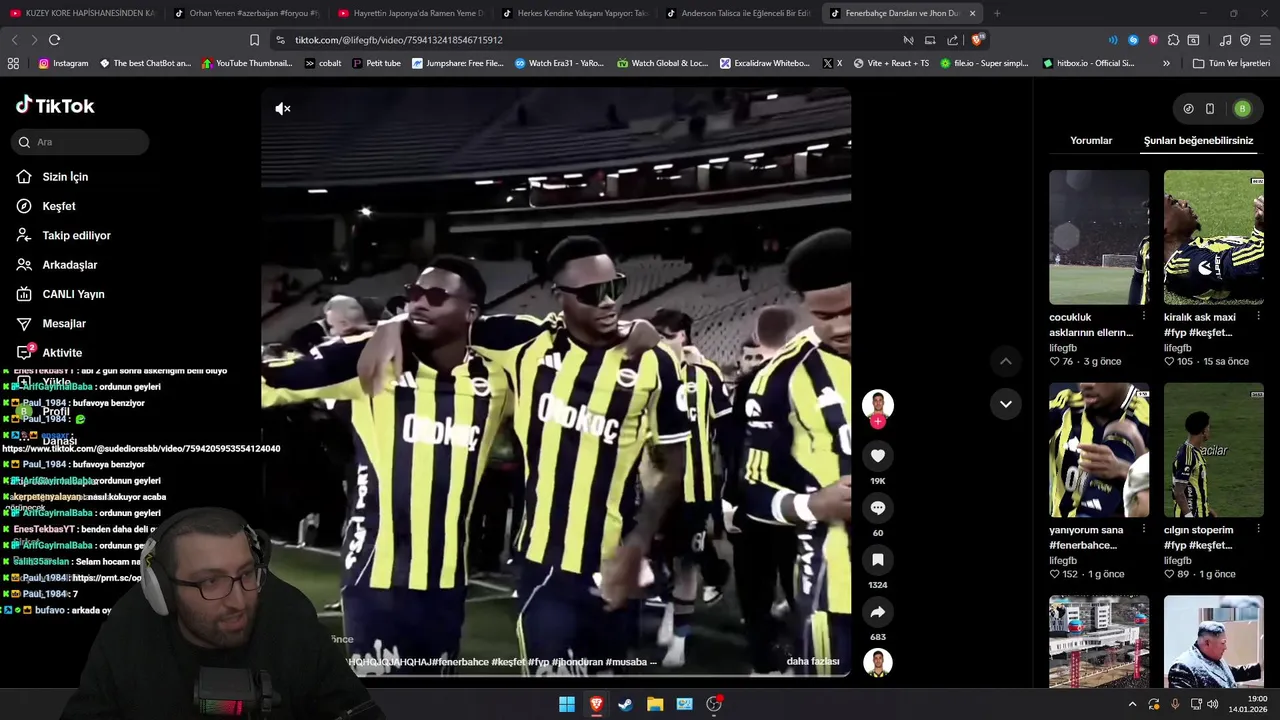Switch to 'Orhan Yenen #azerbaijan' tab
1280x720 pixels.
click(x=247, y=13)
